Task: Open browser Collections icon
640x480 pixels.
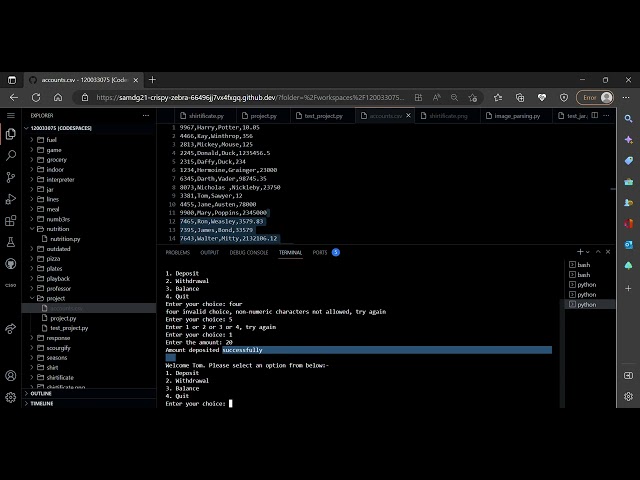Action: click(520, 98)
